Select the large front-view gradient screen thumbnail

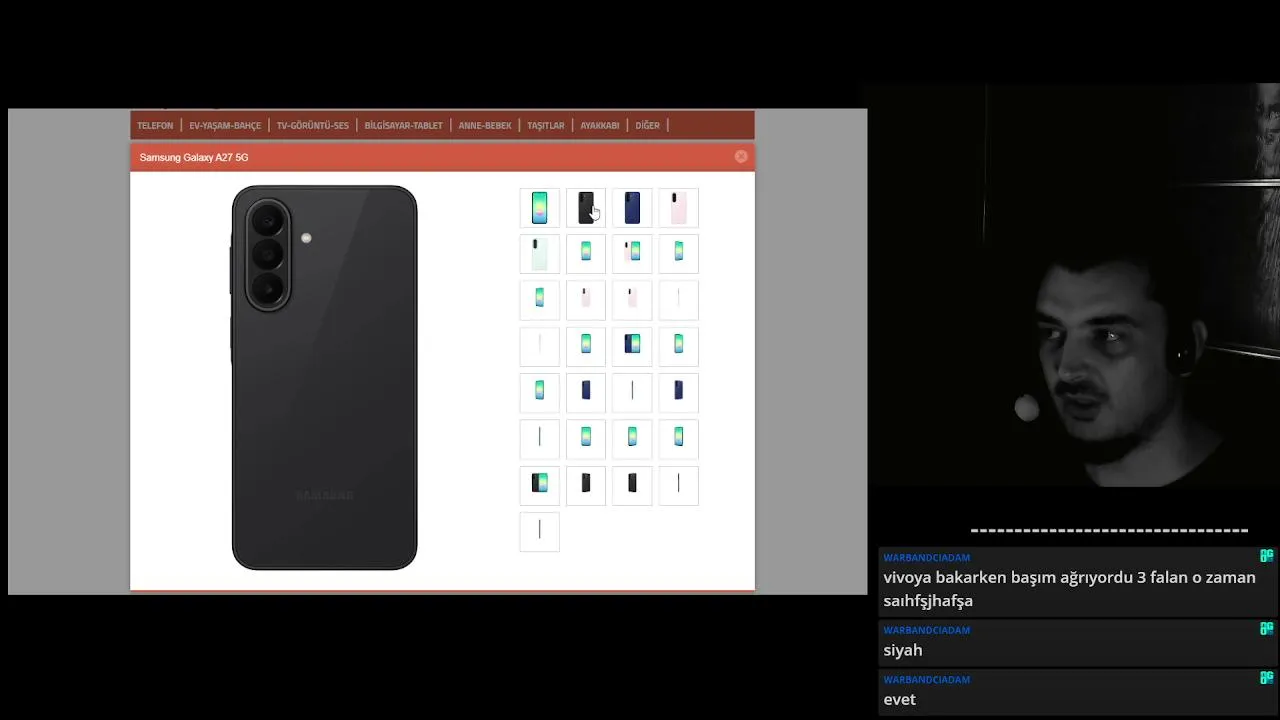(x=540, y=208)
